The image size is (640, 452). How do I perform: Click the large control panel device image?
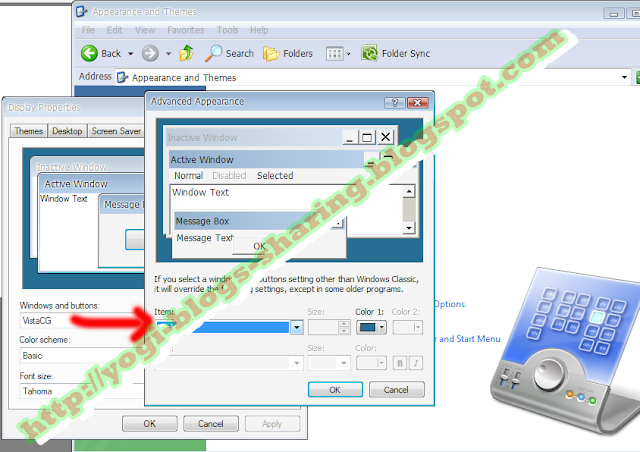567,351
